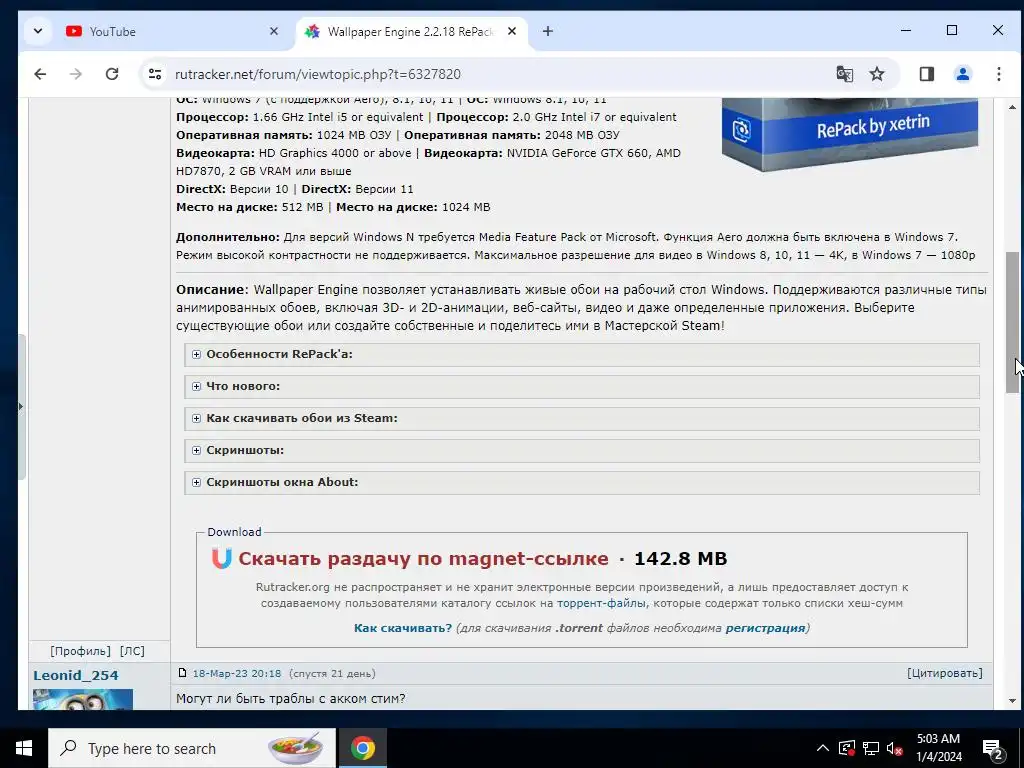1024x768 pixels.
Task: Click the Type here to search box
Action: (192, 748)
